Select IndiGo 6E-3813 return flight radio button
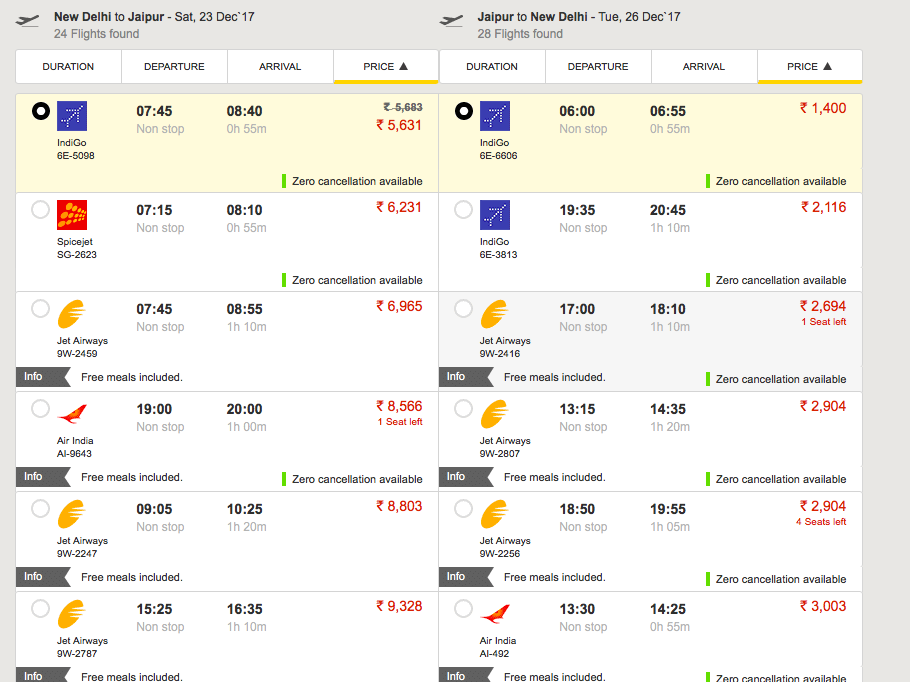The height and width of the screenshot is (683, 910). (463, 209)
